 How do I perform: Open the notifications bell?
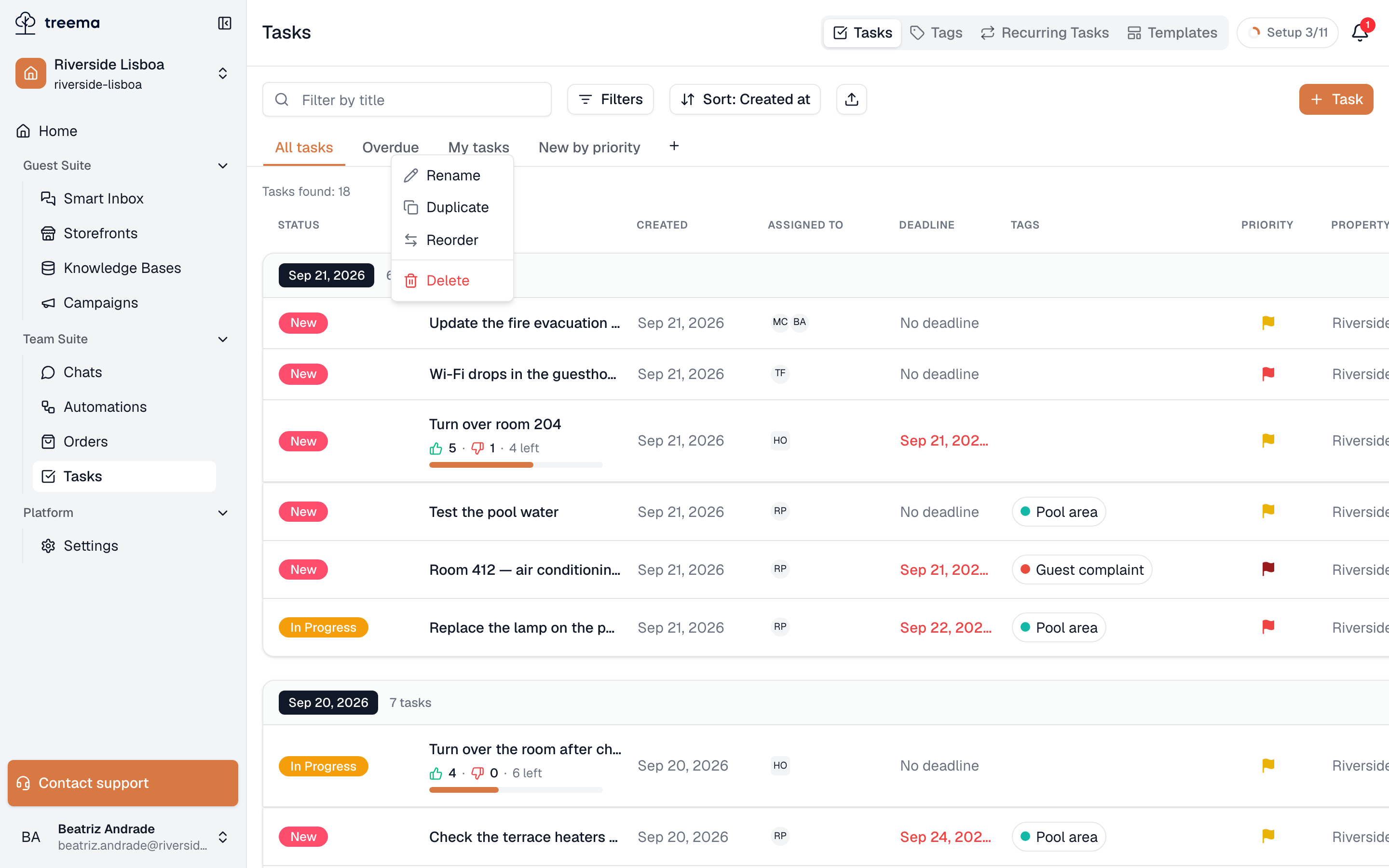tap(1360, 33)
